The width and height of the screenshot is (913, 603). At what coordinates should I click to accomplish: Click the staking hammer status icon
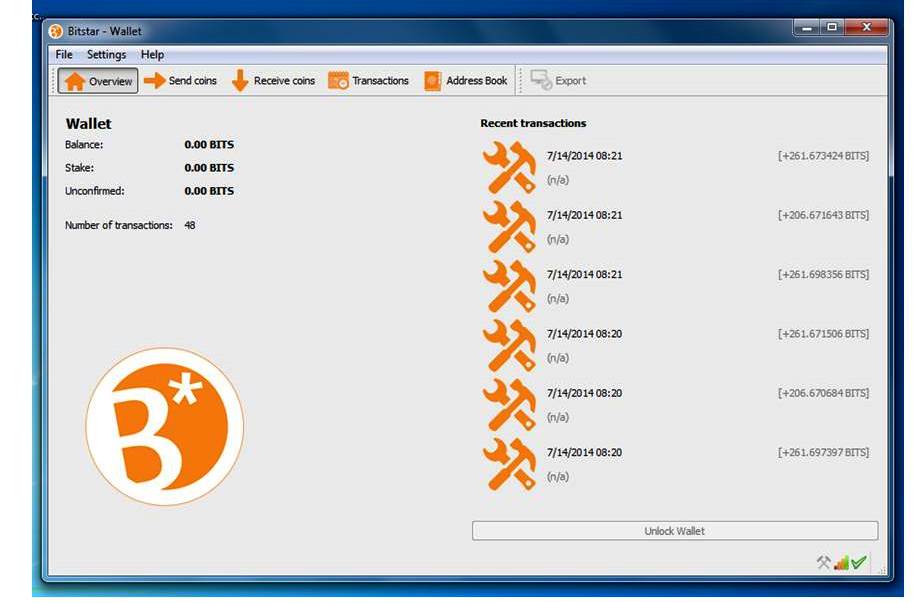(823, 562)
